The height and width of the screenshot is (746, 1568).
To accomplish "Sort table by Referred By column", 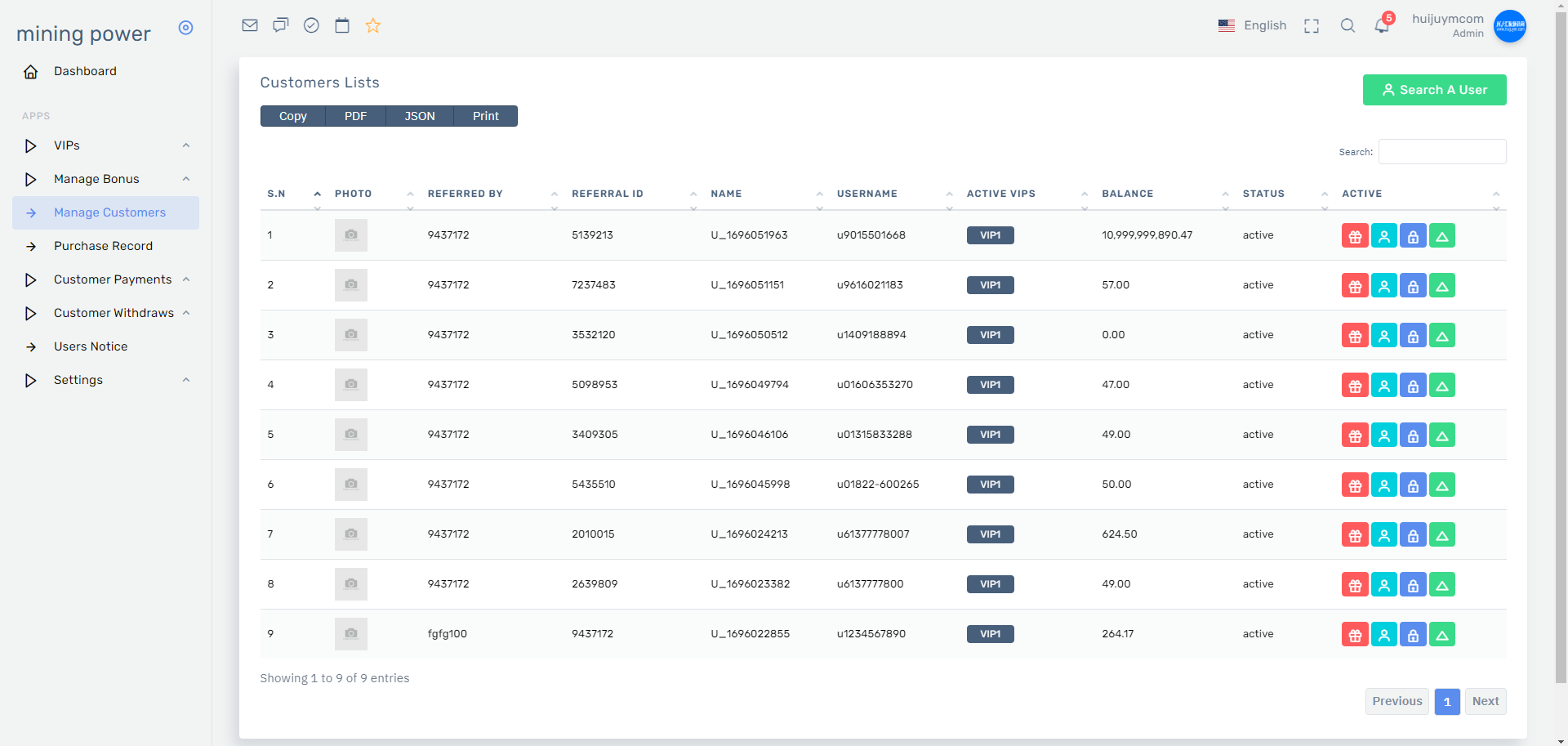I will coord(492,194).
